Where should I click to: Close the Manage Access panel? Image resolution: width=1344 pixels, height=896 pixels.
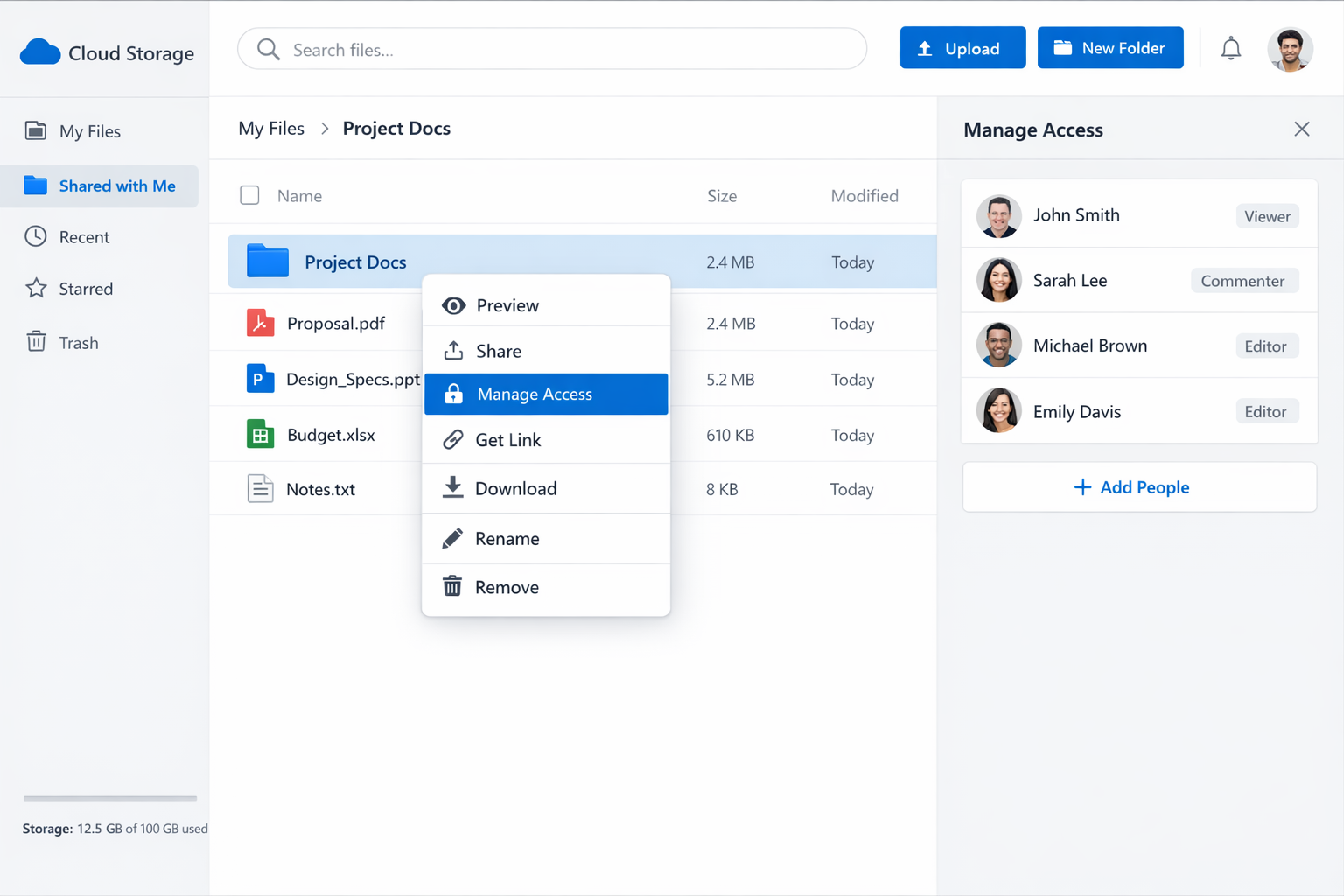pyautogui.click(x=1301, y=129)
